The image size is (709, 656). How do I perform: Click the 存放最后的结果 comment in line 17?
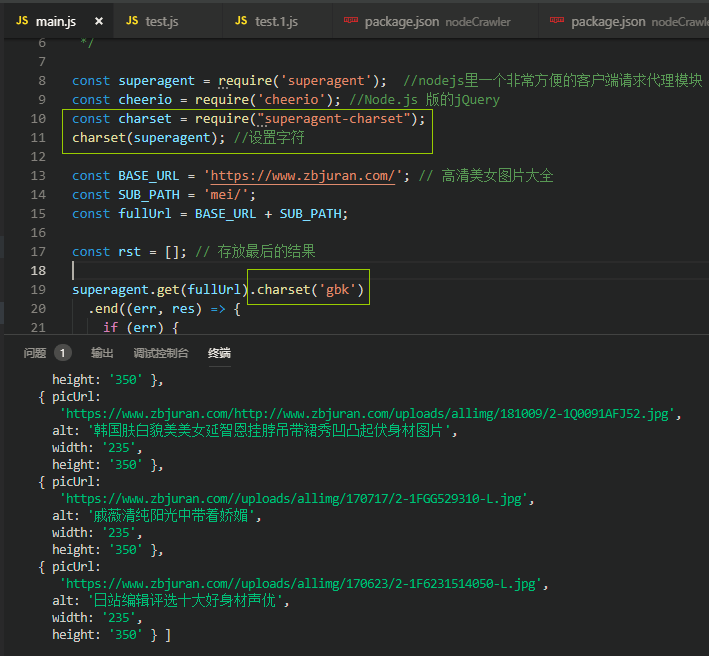click(266, 251)
